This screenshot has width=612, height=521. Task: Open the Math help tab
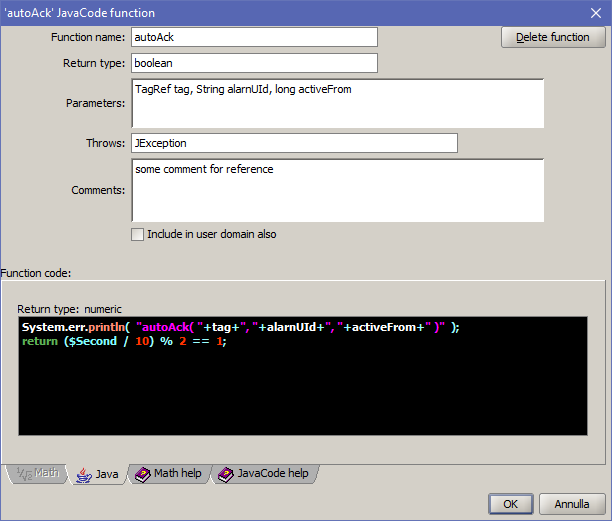click(169, 474)
